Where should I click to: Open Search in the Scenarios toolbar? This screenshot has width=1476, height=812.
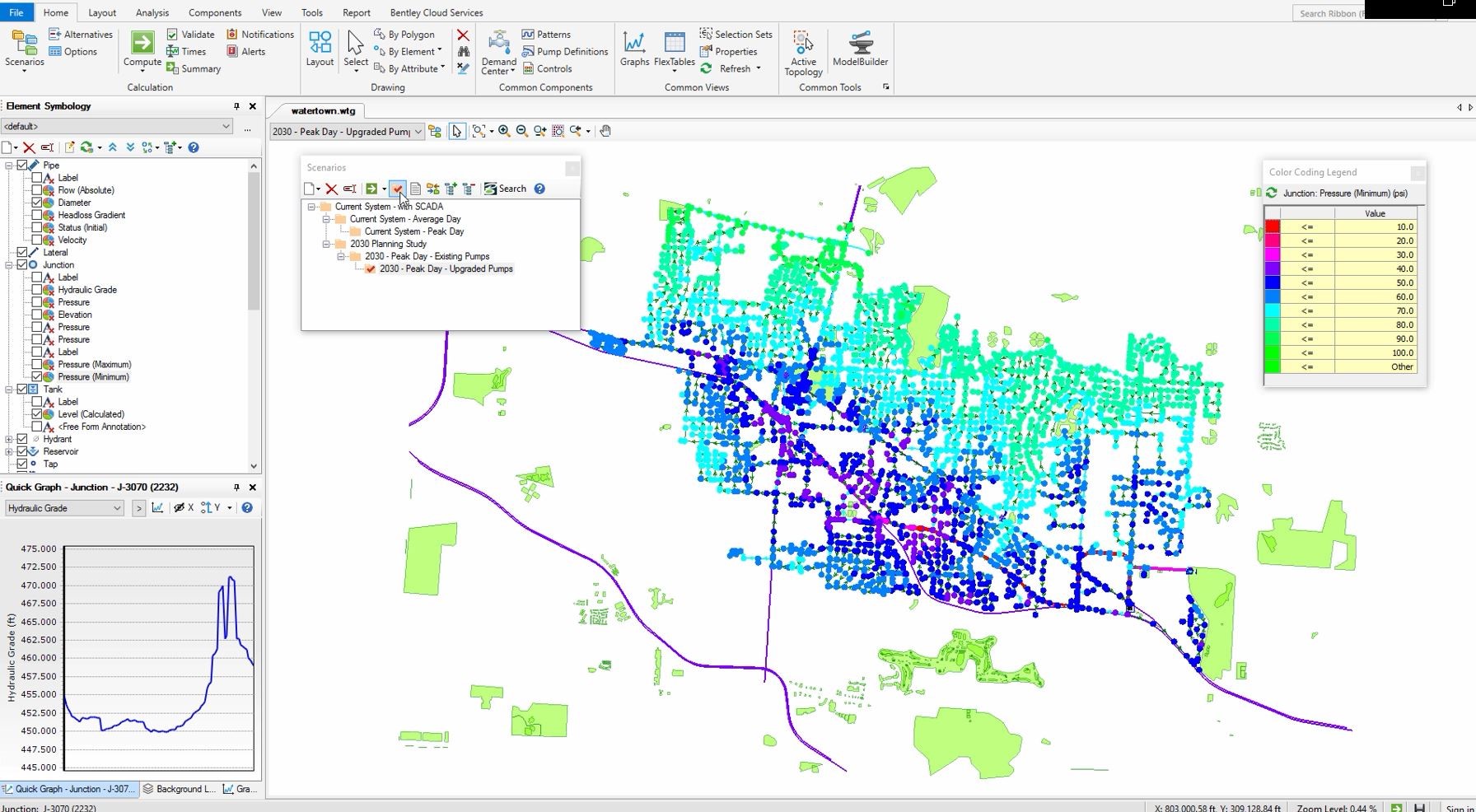pos(507,189)
